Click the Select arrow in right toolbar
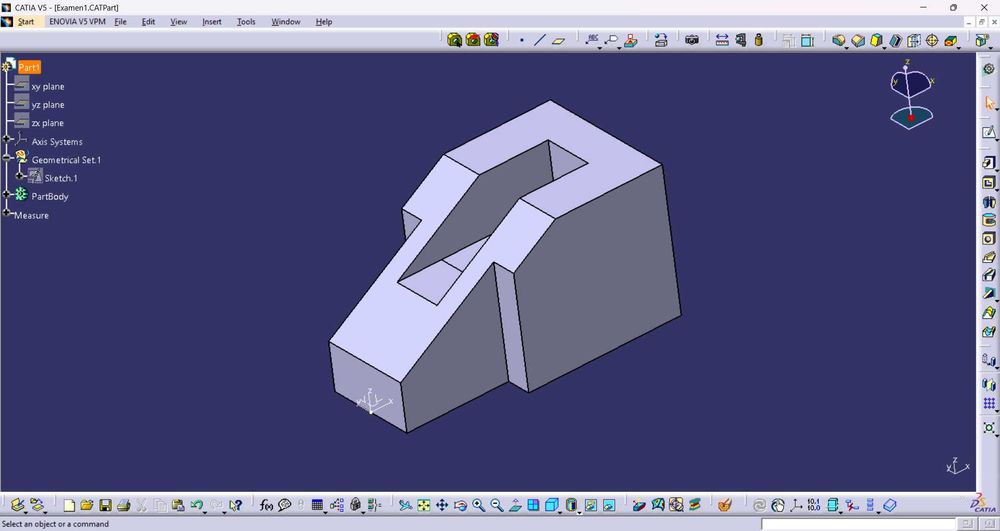 tap(989, 102)
